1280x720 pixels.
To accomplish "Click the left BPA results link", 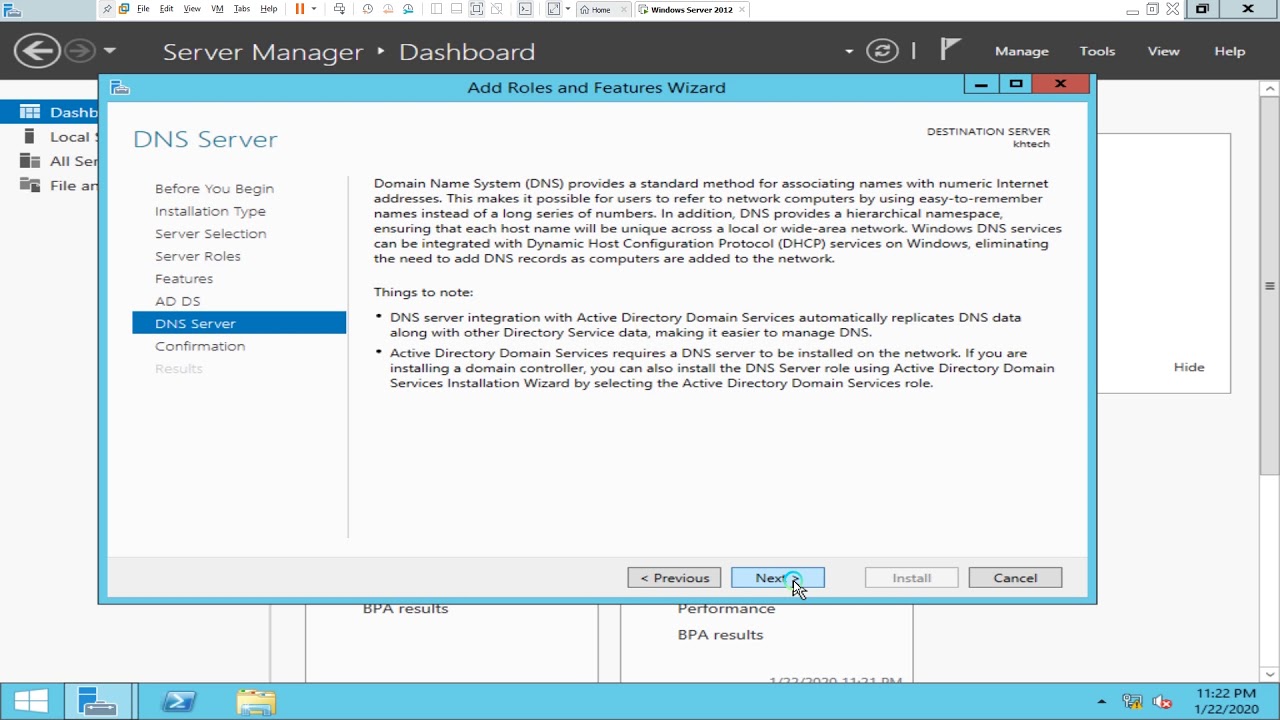I will tap(405, 608).
